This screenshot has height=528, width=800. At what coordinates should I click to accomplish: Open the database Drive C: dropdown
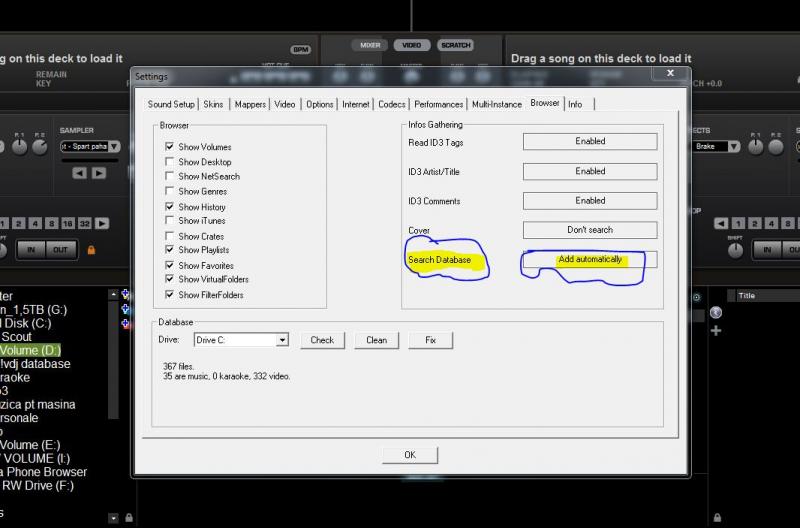(x=282, y=340)
